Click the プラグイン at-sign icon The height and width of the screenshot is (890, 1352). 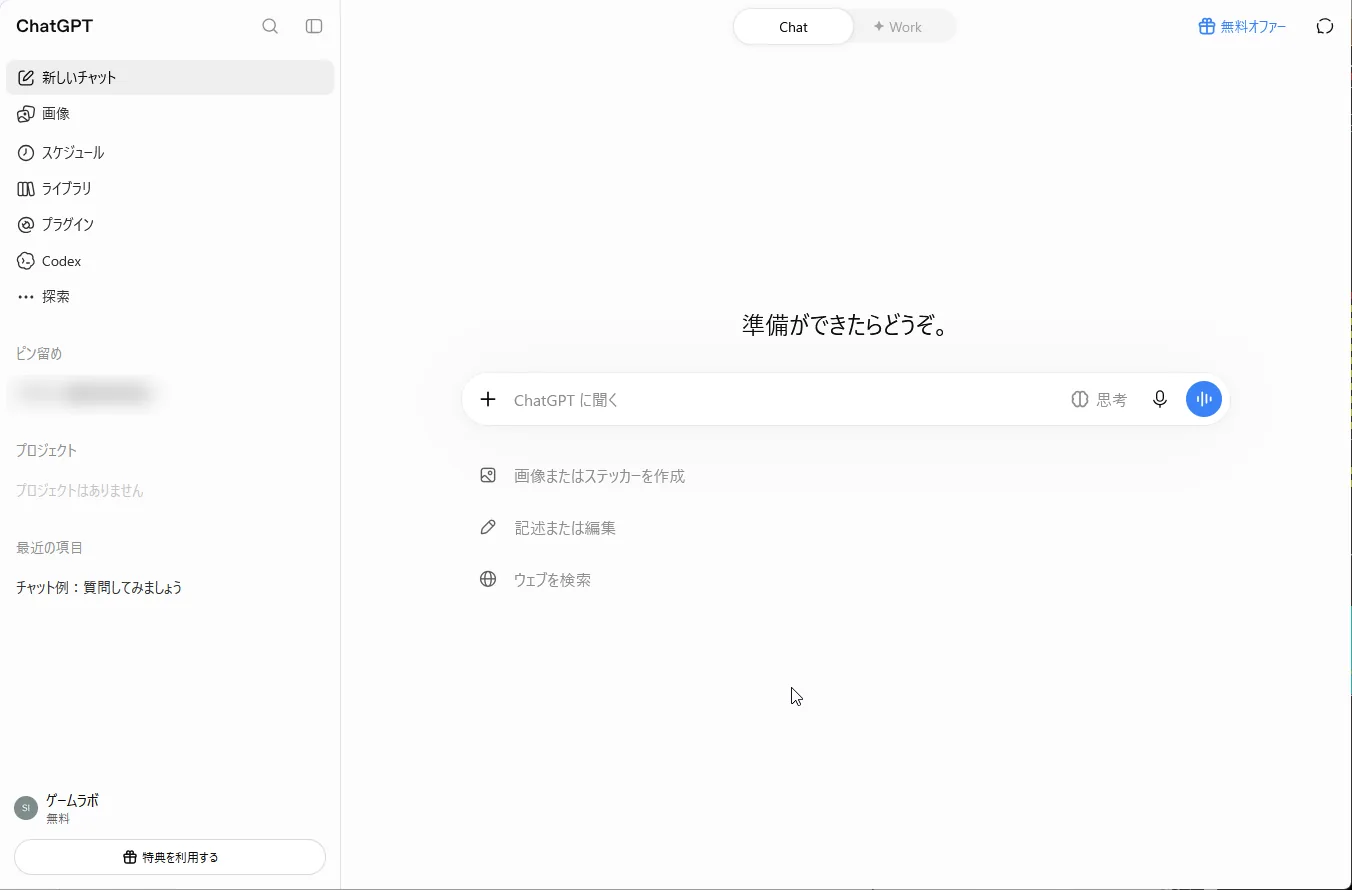coord(26,224)
